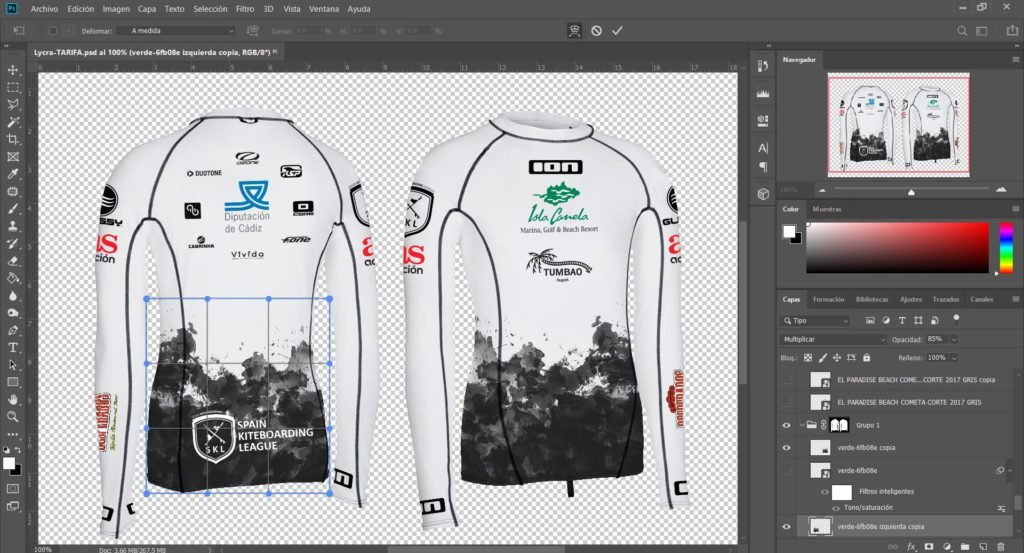Hide the Grupo 1 layer group

click(786, 425)
